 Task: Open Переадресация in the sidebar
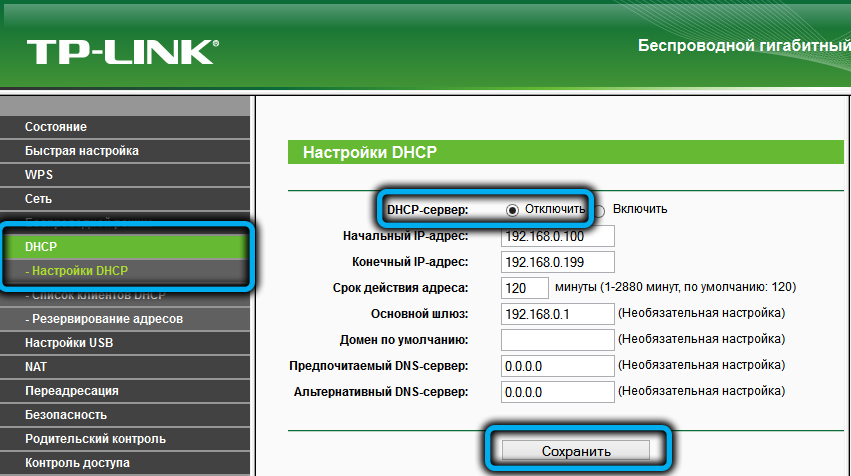point(72,391)
